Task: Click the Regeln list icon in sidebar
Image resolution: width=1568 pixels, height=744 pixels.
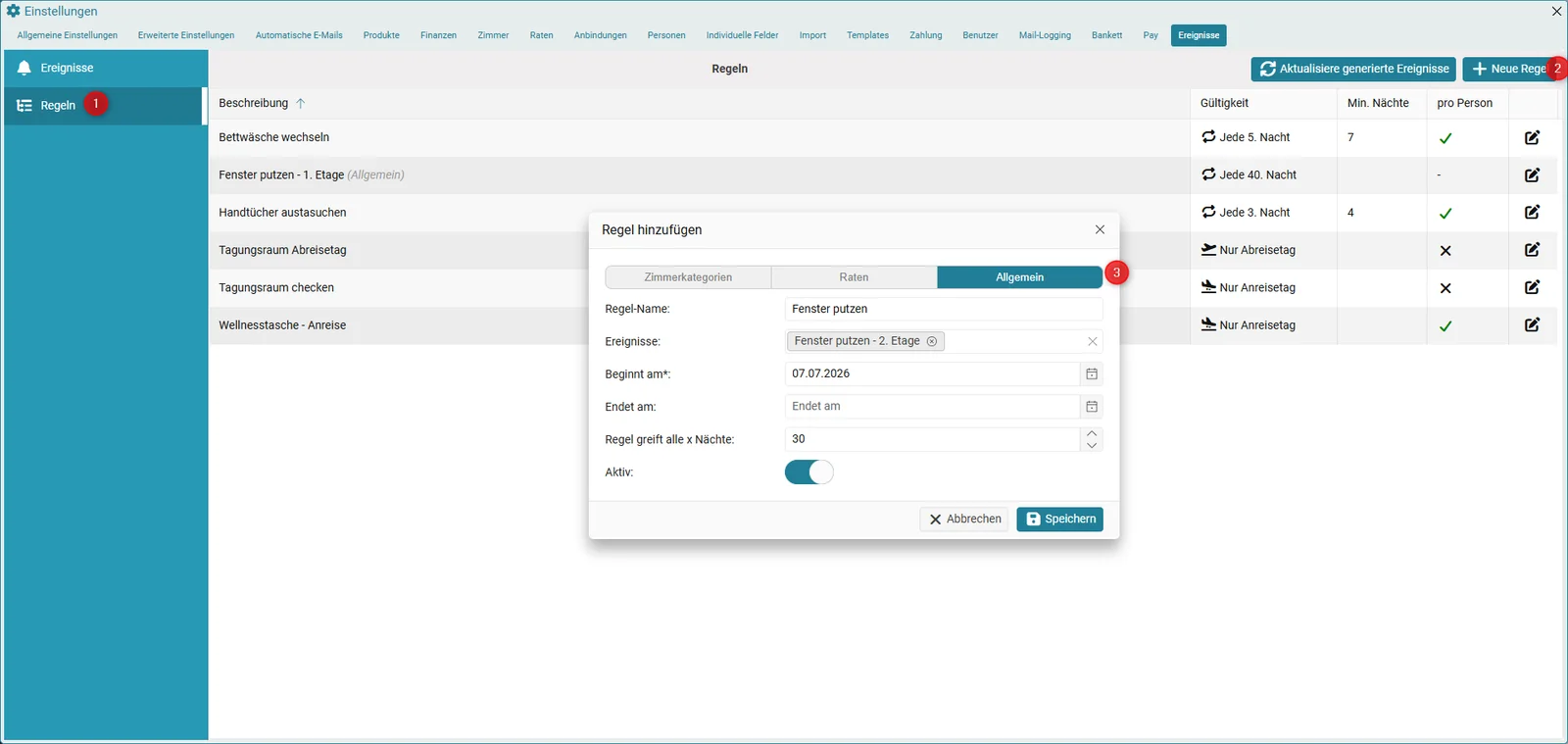Action: point(24,105)
